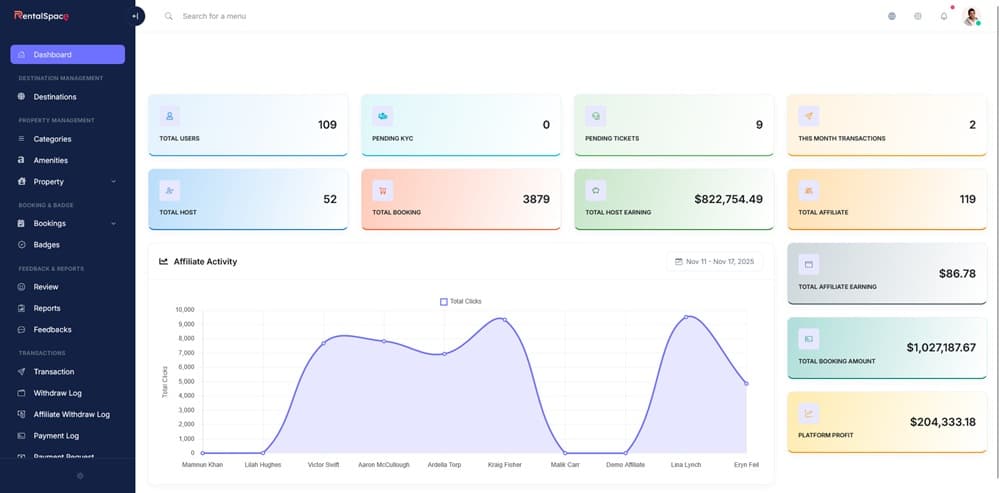Viewport: 1000px width, 493px height.
Task: Open Destinations in the sidebar
Action: tap(55, 97)
